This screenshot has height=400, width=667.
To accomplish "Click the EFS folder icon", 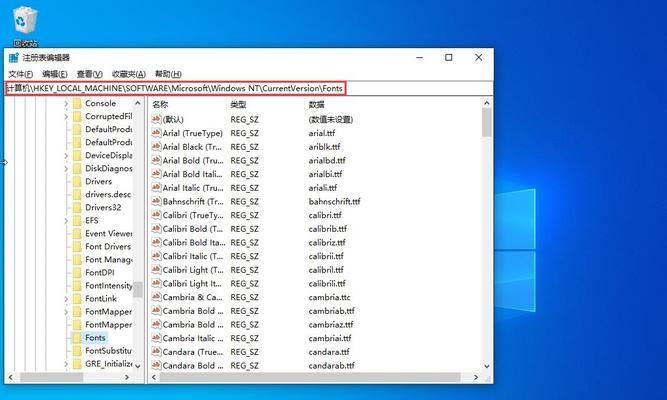I will pos(77,220).
